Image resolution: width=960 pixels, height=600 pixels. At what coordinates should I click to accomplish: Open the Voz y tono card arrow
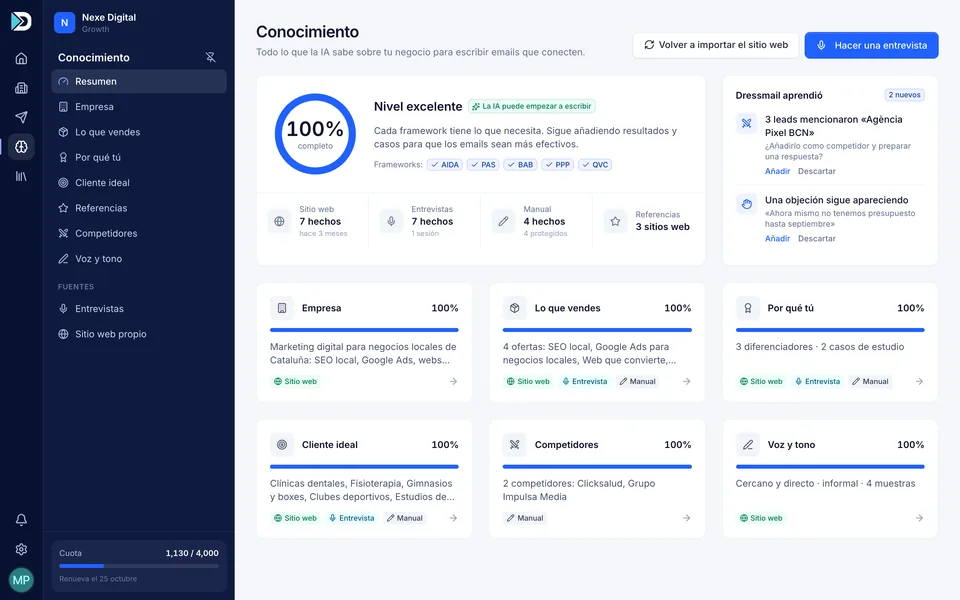pyautogui.click(x=919, y=518)
